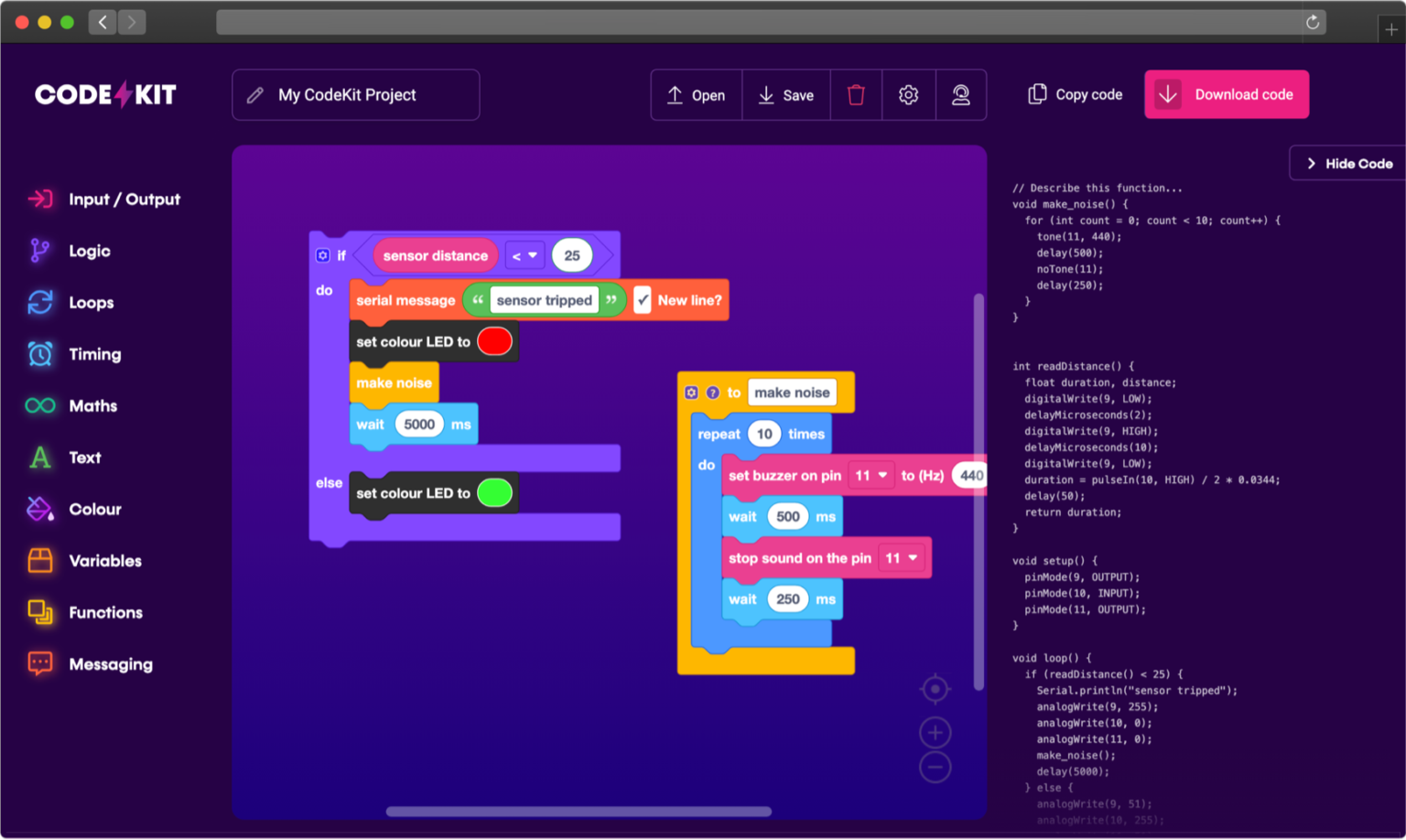Open the buzzer pin number dropdown
The image size is (1406, 840).
pyautogui.click(x=873, y=475)
